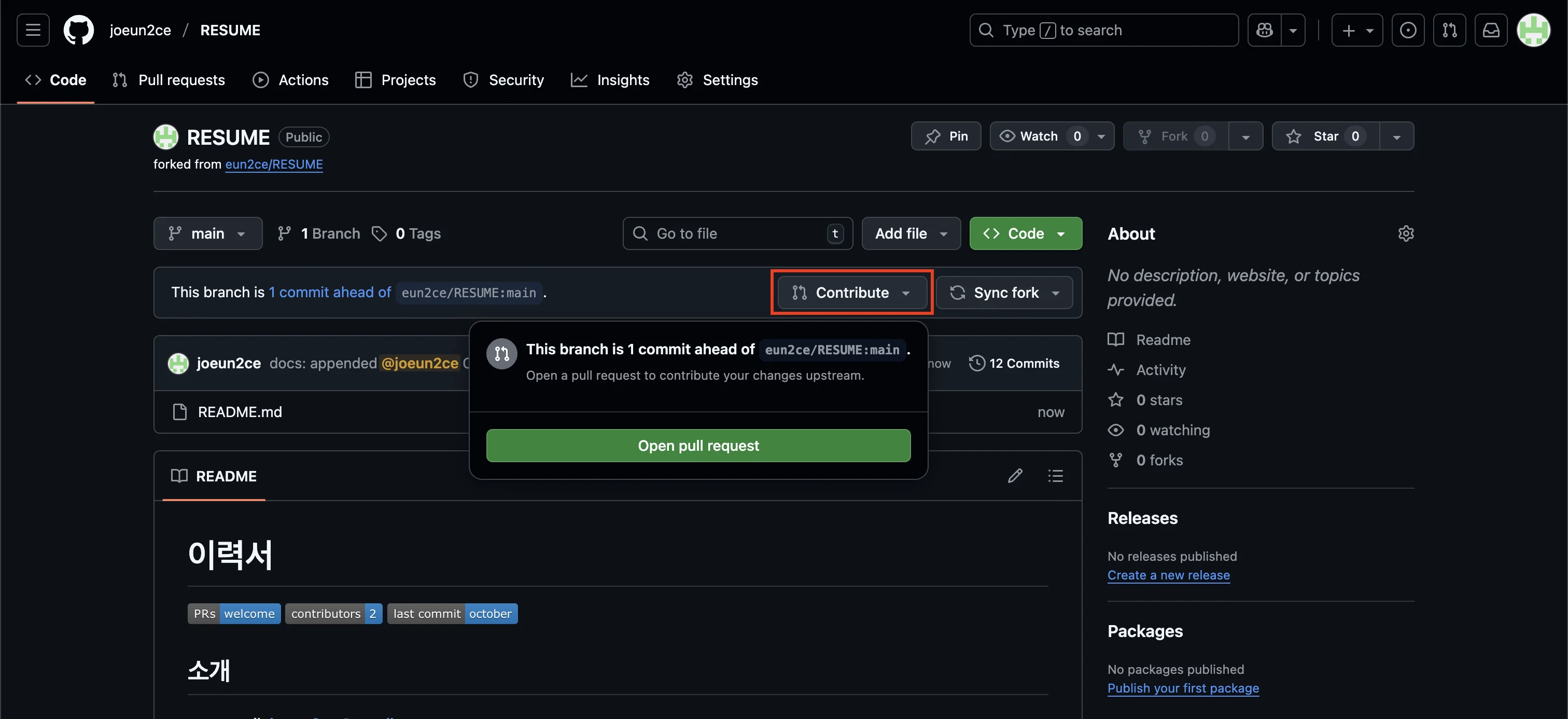The height and width of the screenshot is (719, 1568).
Task: Click the Open pull request button
Action: [698, 446]
